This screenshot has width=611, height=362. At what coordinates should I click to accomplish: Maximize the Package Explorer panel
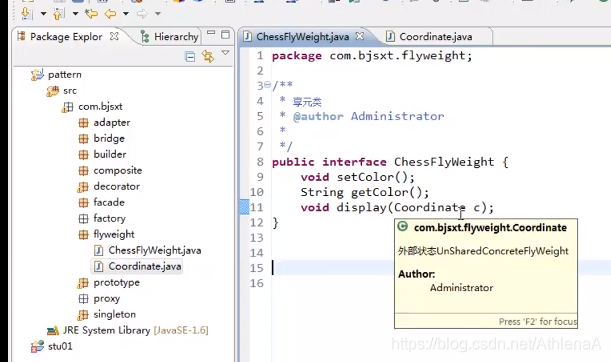coord(225,35)
